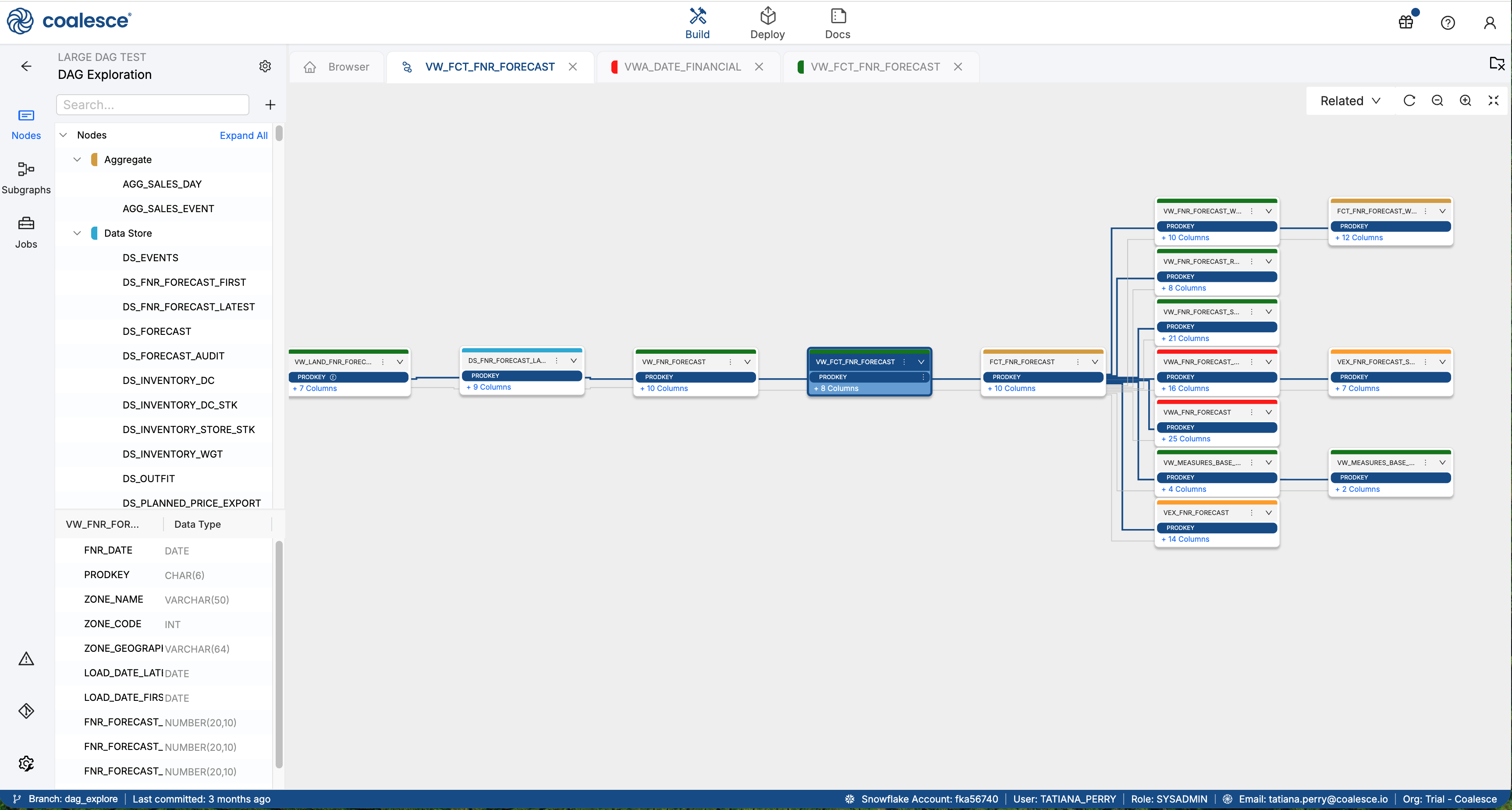Open Docs view

(837, 22)
